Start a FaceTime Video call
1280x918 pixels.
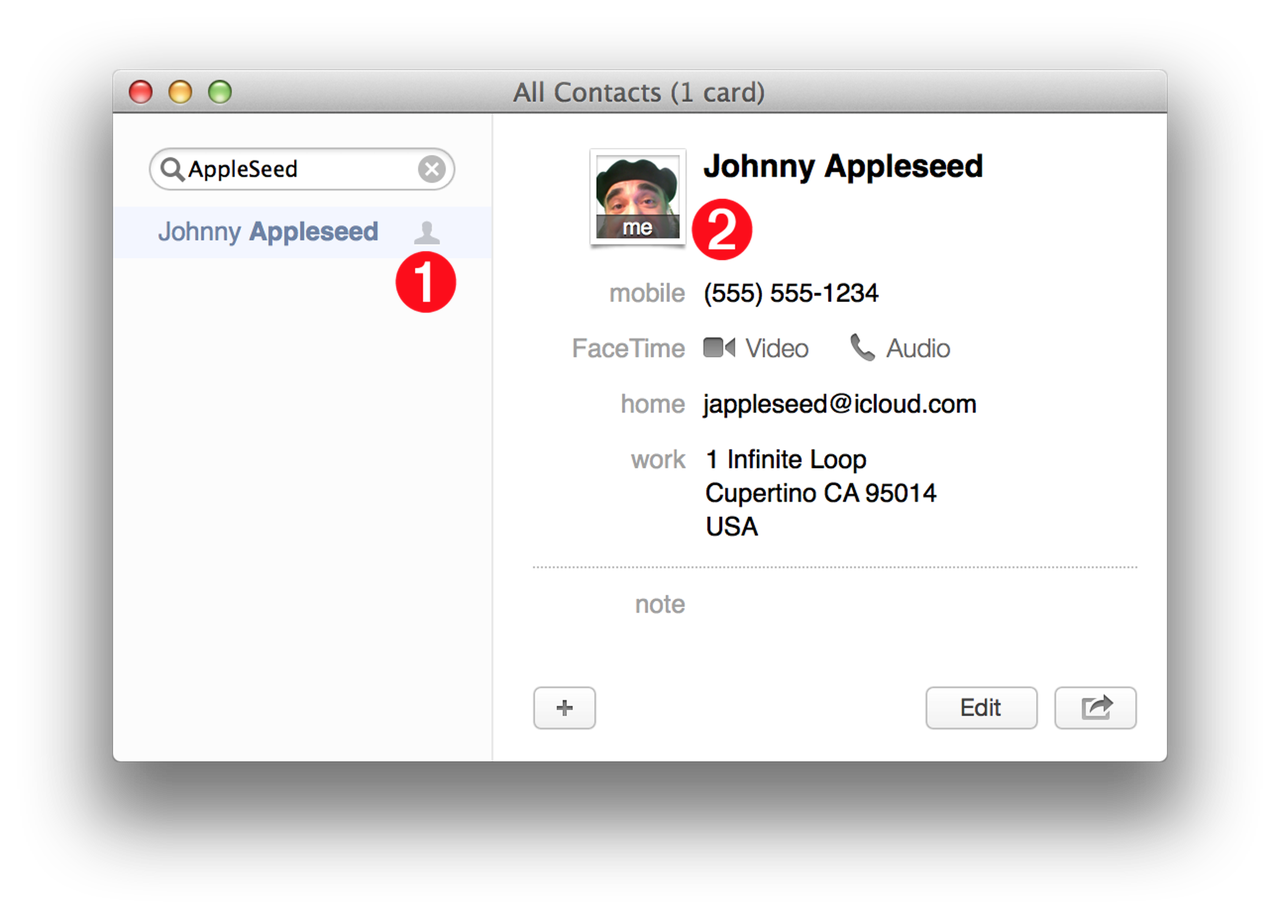click(757, 348)
